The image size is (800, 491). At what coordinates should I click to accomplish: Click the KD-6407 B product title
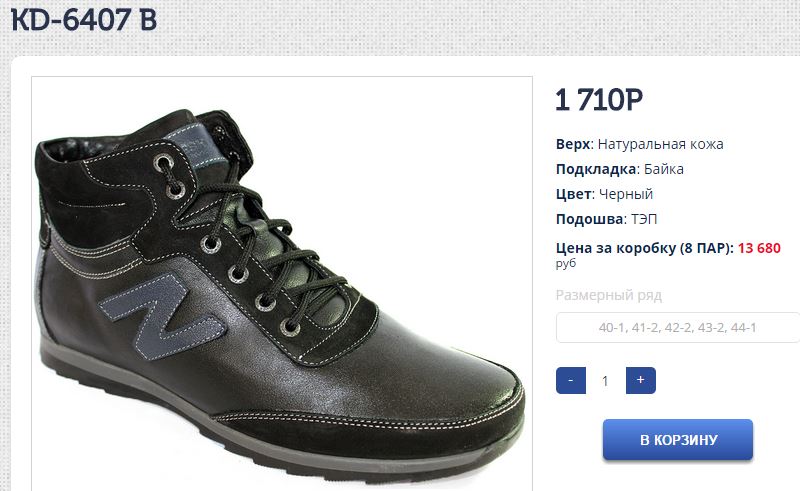tap(84, 20)
